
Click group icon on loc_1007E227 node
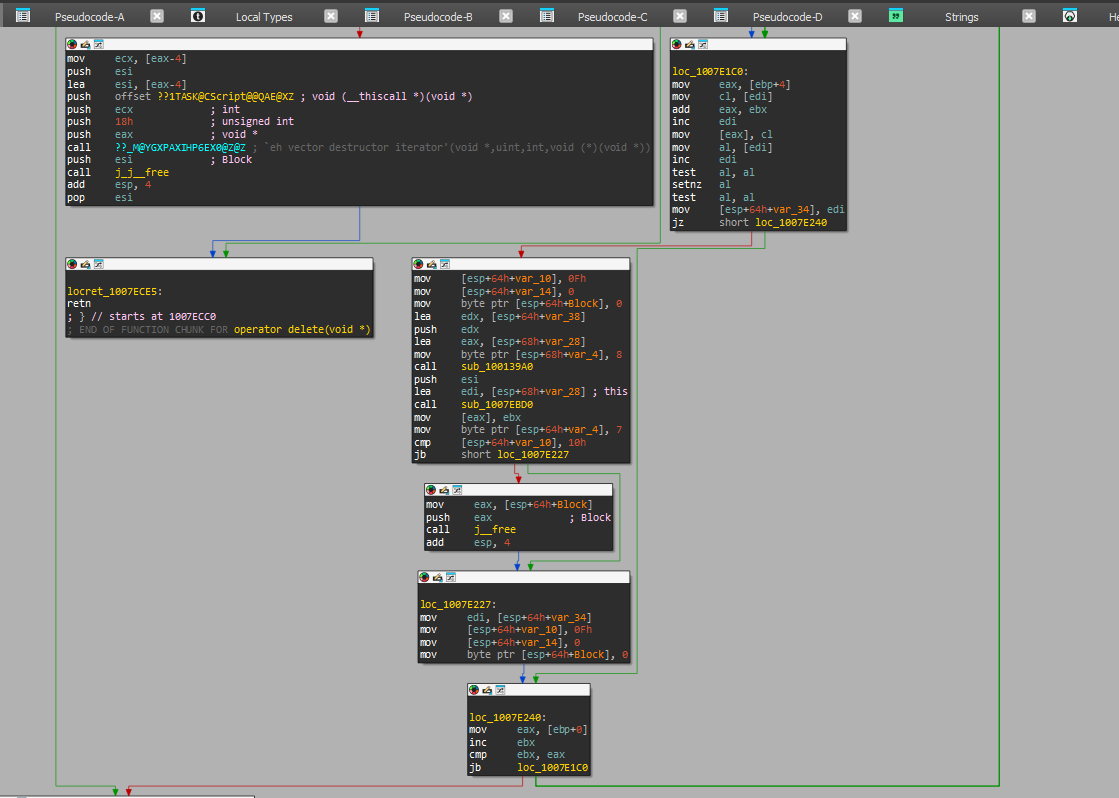451,577
